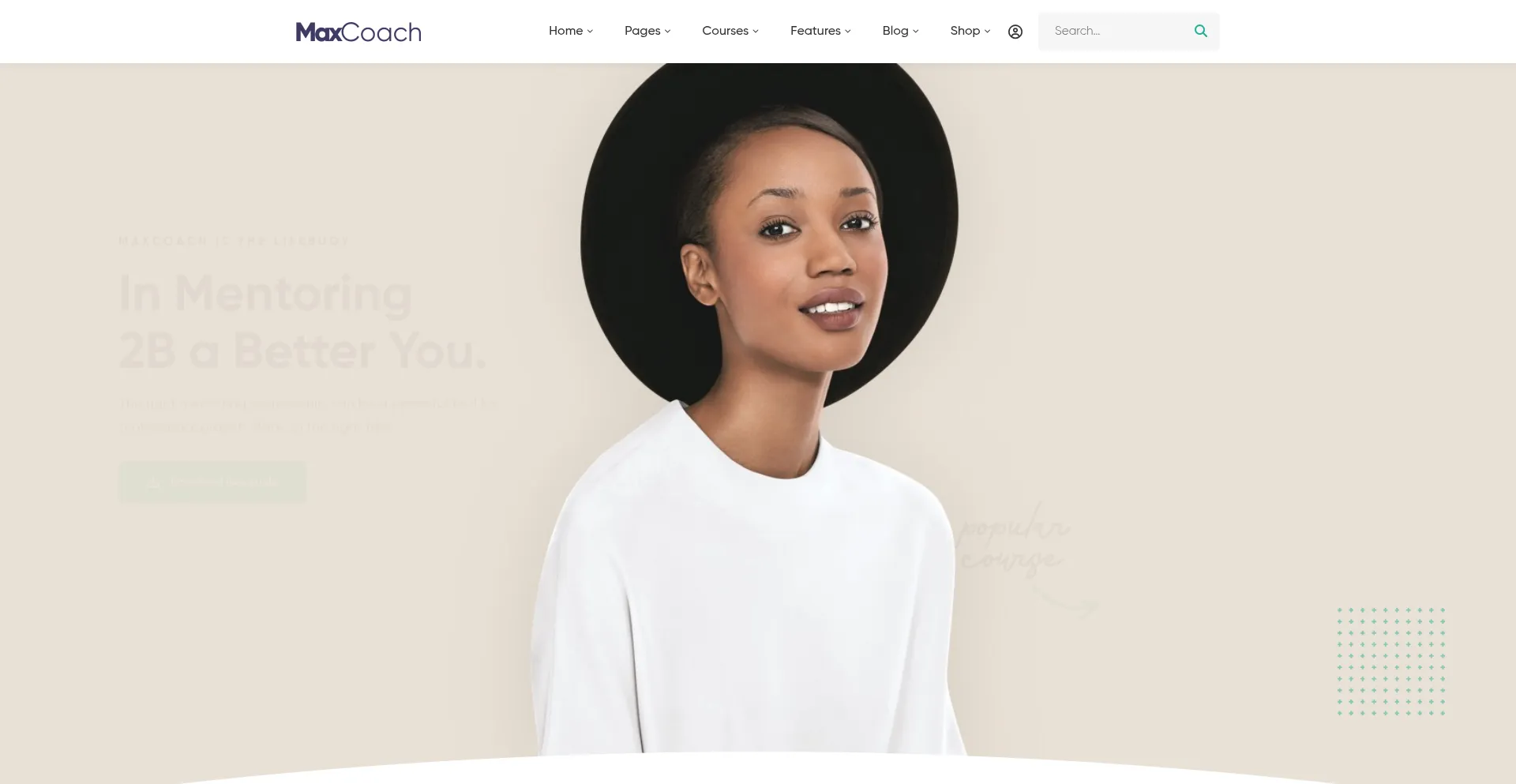Click the download icon in the faded button
The width and height of the screenshot is (1516, 784).
(x=154, y=482)
